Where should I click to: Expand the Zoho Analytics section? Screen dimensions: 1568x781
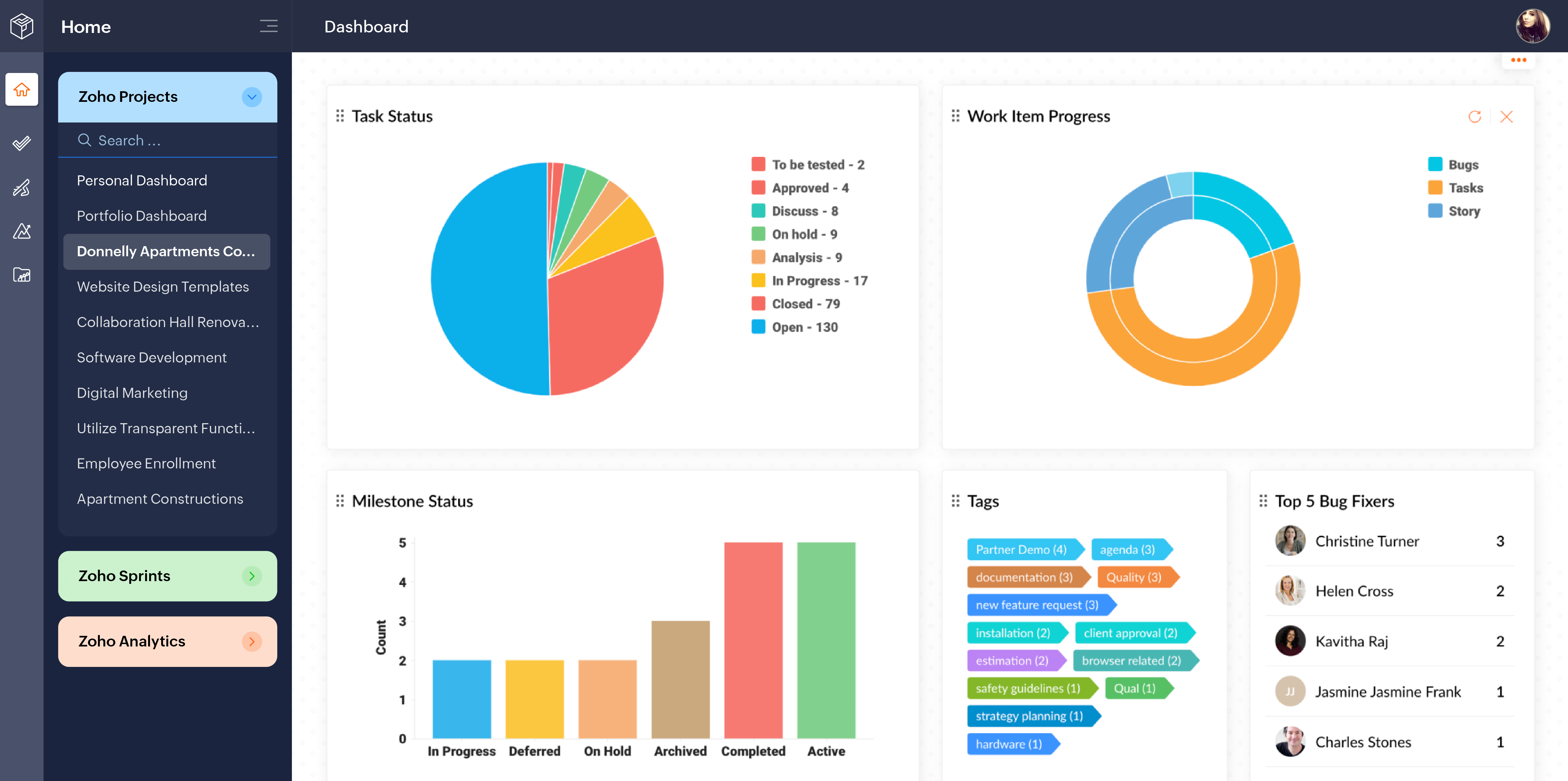pyautogui.click(x=252, y=642)
